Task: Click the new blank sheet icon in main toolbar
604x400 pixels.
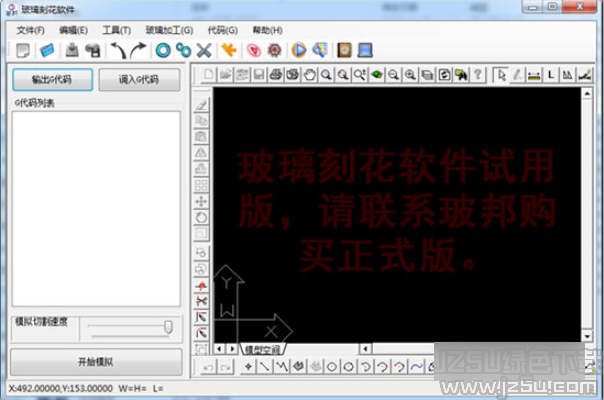Action: pyautogui.click(x=23, y=50)
